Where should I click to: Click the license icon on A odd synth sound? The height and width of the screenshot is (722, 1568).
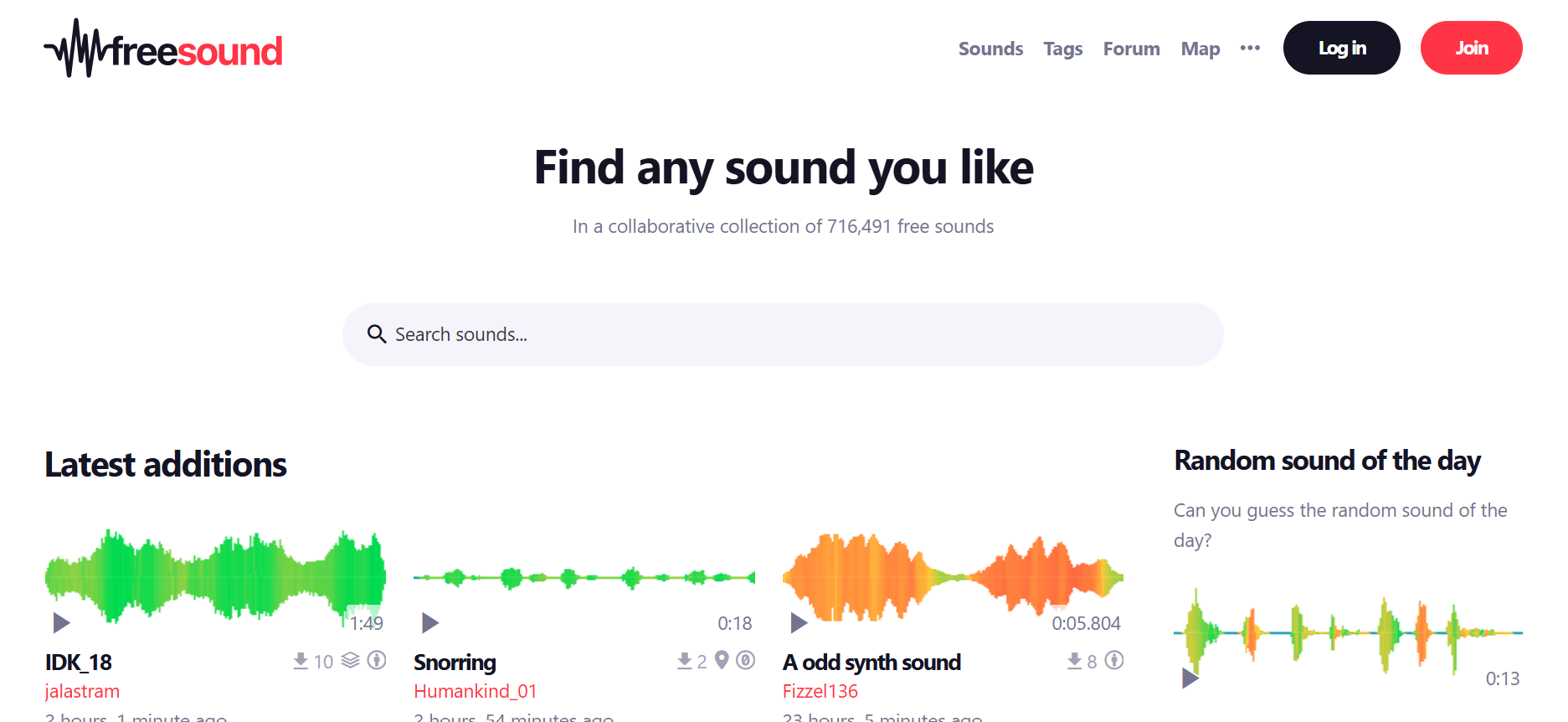pos(1113,660)
